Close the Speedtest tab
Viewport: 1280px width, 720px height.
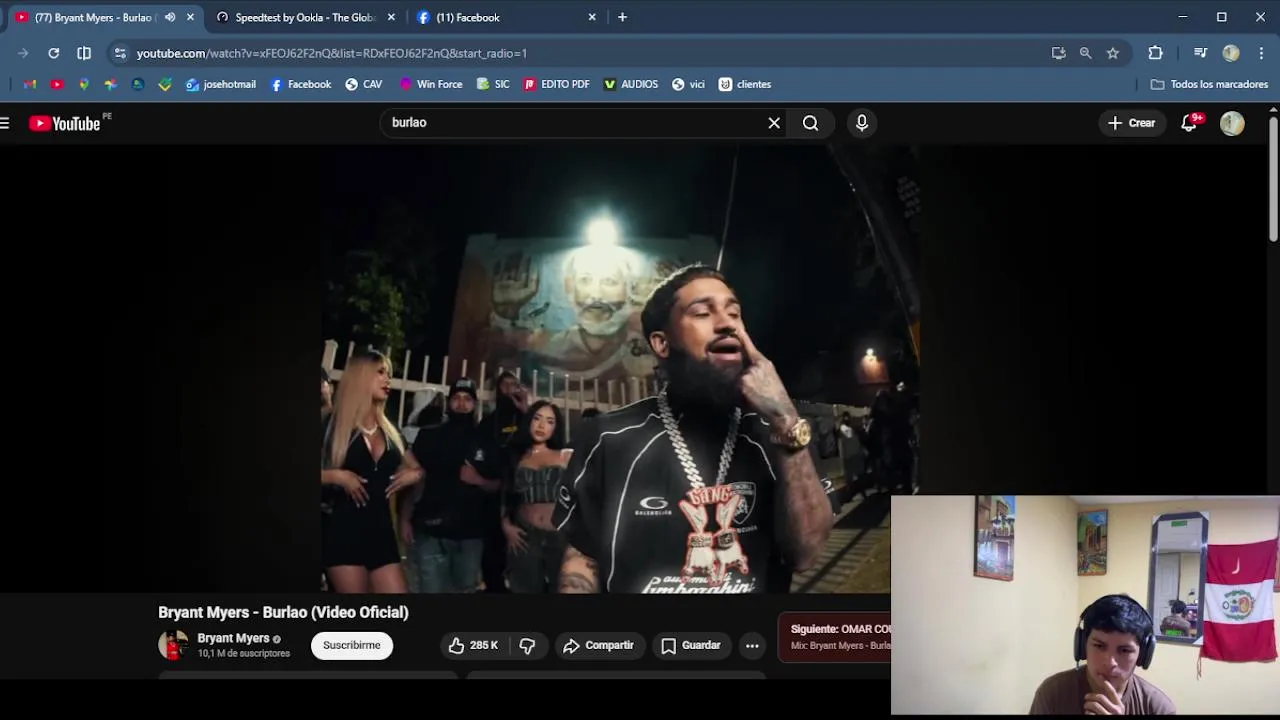pyautogui.click(x=391, y=17)
